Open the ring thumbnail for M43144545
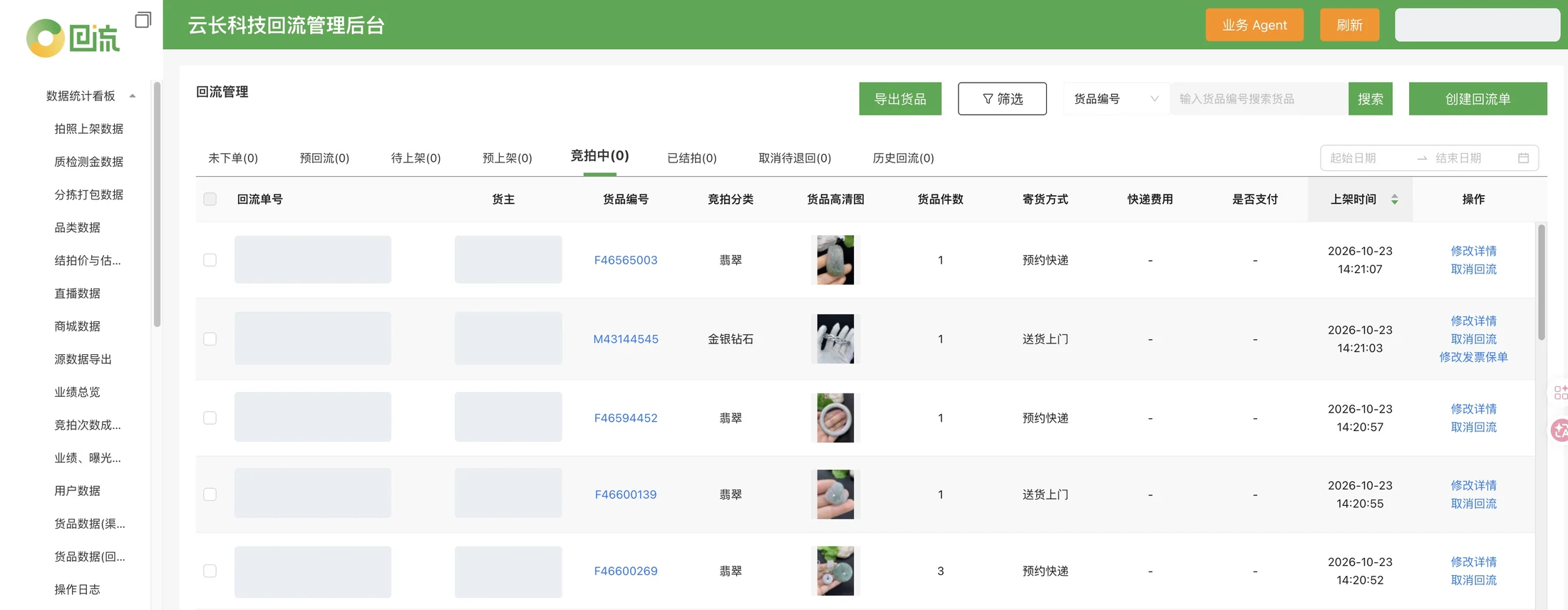Screen dimensions: 1568x610 pyautogui.click(x=835, y=339)
